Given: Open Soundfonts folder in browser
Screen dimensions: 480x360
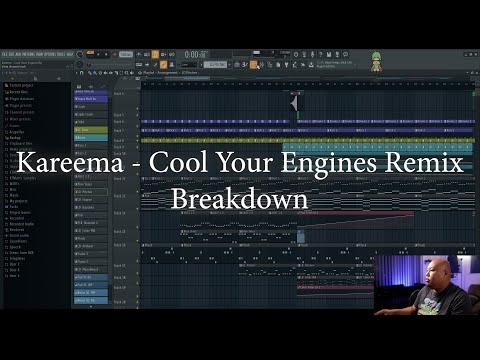Looking at the screenshot, I should click(x=16, y=241).
